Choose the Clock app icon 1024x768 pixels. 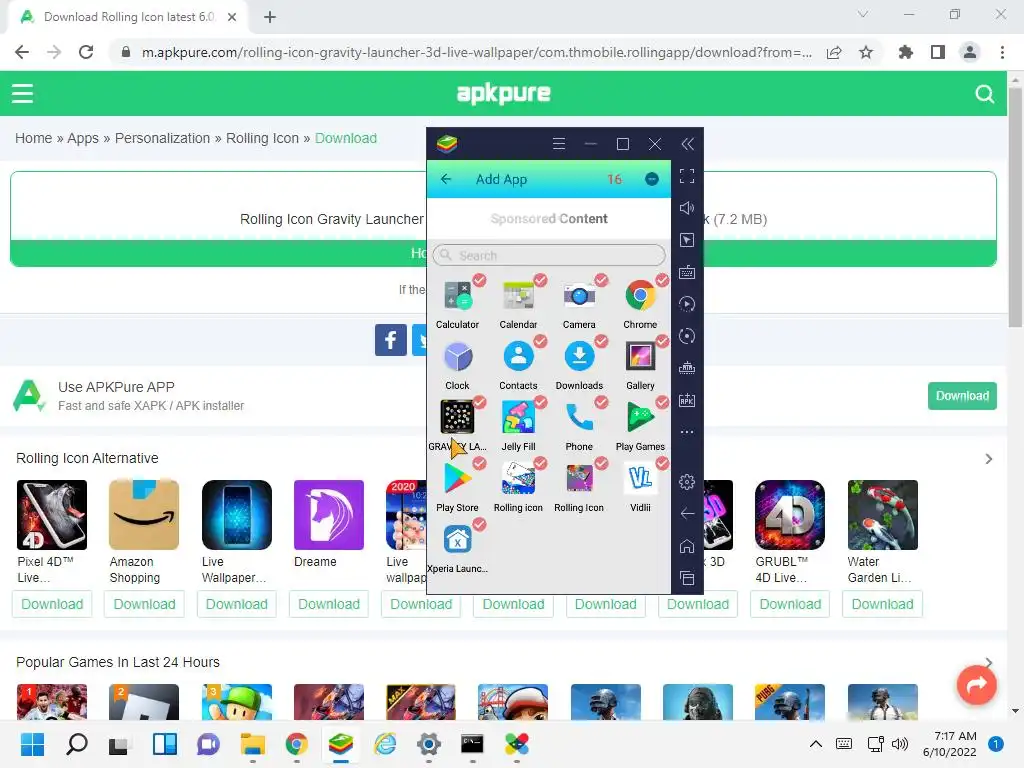[x=457, y=357]
